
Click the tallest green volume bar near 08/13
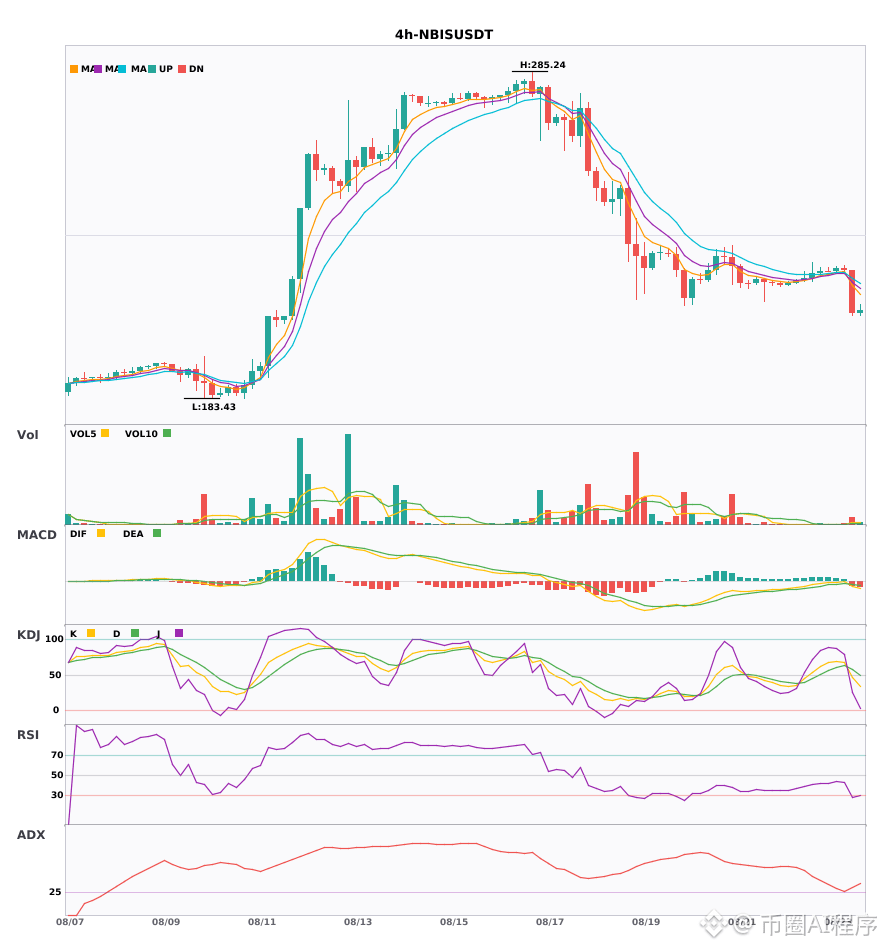(x=348, y=479)
